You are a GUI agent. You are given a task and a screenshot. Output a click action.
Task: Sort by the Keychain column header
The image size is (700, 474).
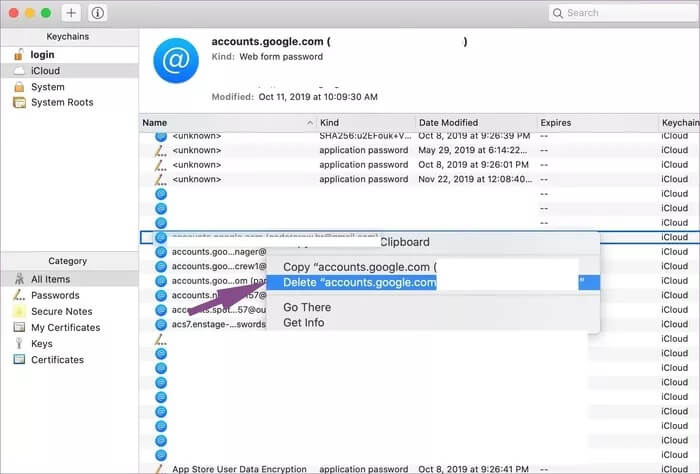(x=679, y=123)
